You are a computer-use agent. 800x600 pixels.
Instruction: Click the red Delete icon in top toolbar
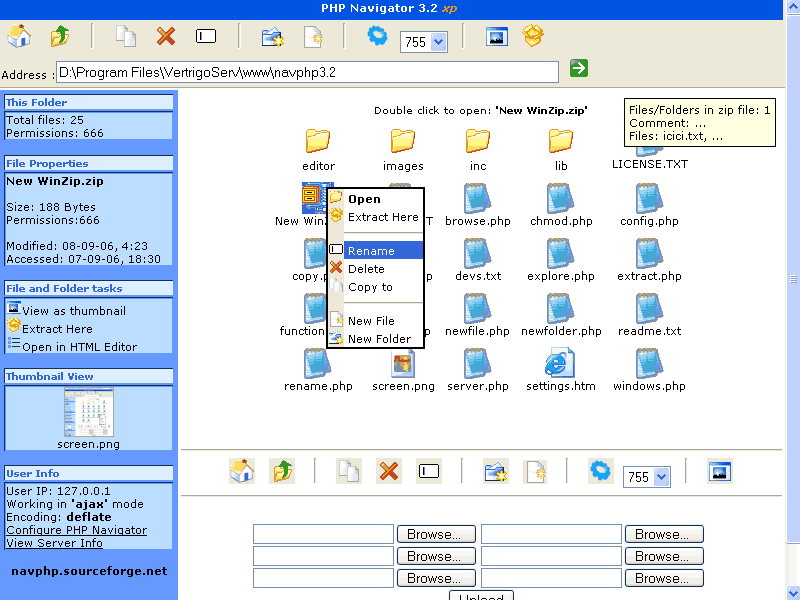click(166, 36)
